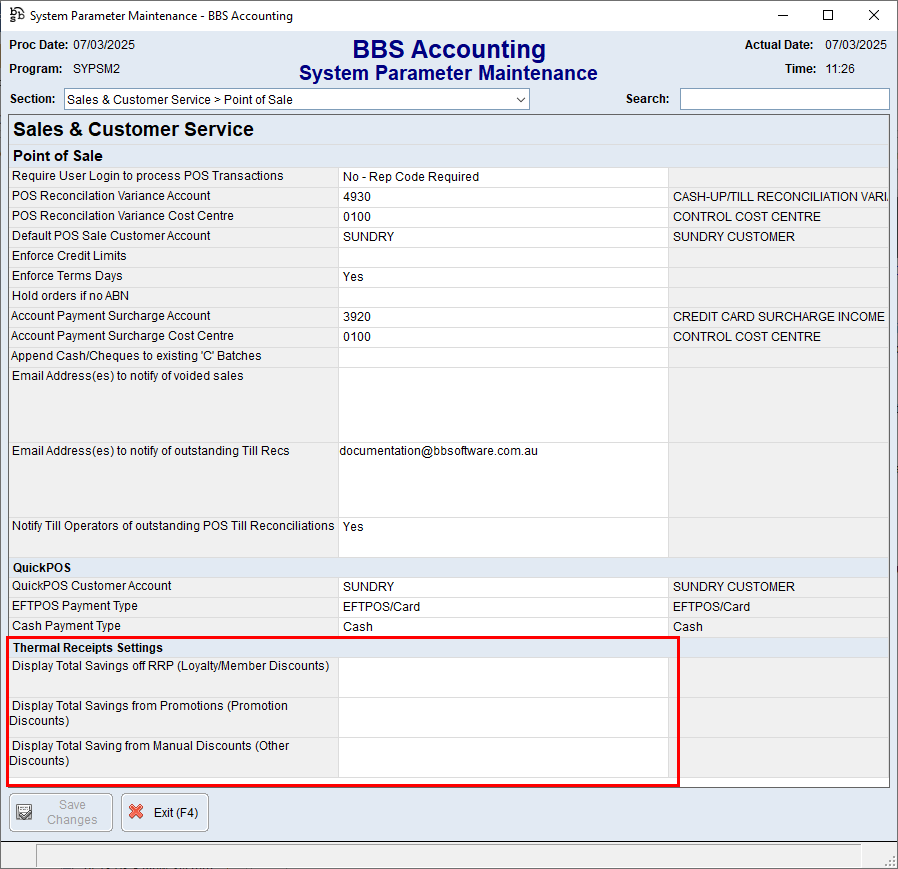The image size is (898, 869).
Task: Click the voided sales email address field
Action: click(x=502, y=404)
